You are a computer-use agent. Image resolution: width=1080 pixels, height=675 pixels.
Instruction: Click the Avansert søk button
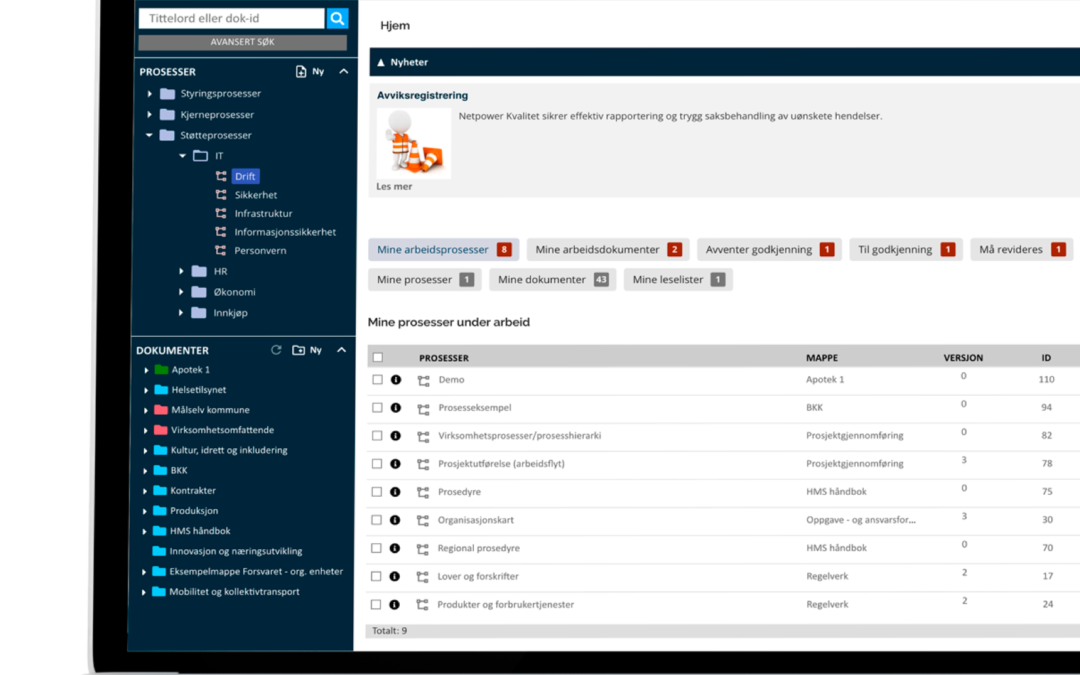(x=242, y=42)
